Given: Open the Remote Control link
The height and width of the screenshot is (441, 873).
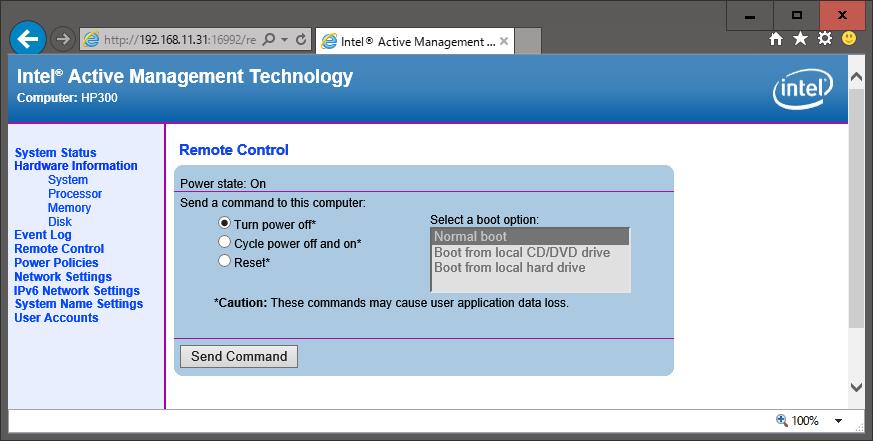Looking at the screenshot, I should click(59, 249).
